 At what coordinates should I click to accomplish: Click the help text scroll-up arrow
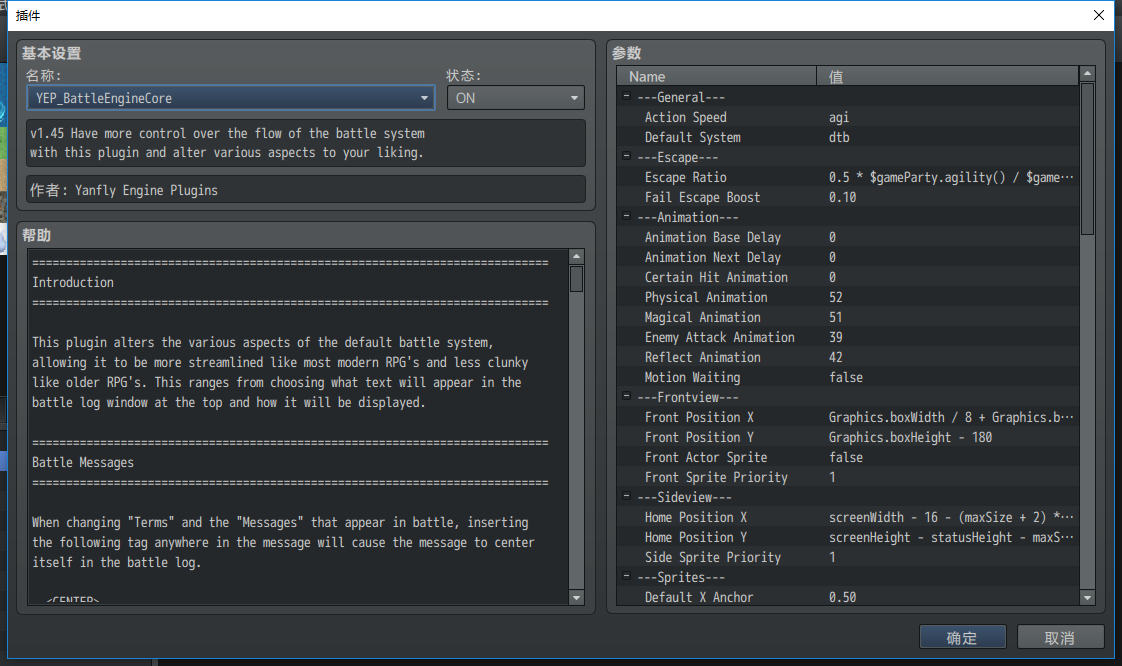576,257
